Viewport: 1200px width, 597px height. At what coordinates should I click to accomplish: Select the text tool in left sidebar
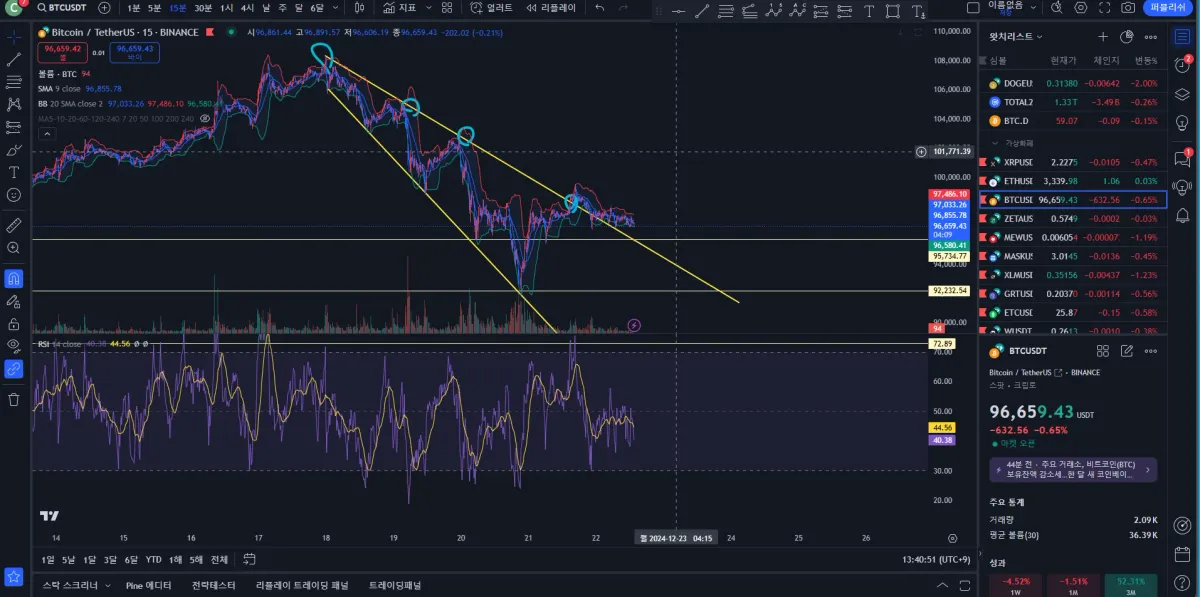point(14,172)
